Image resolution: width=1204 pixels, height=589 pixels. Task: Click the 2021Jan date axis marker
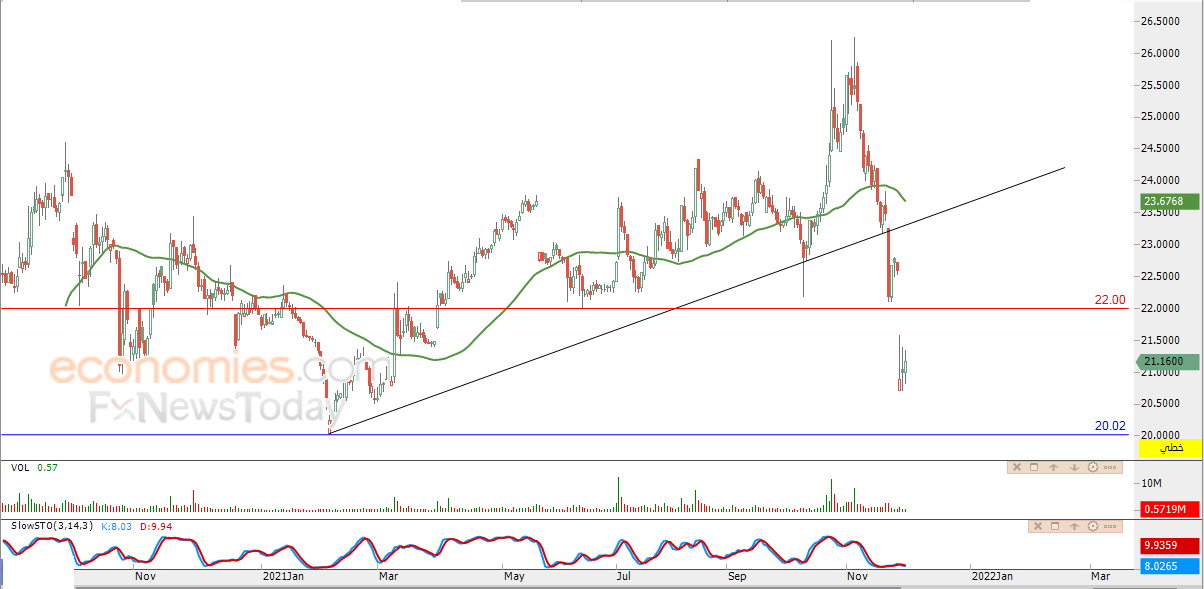tap(282, 576)
